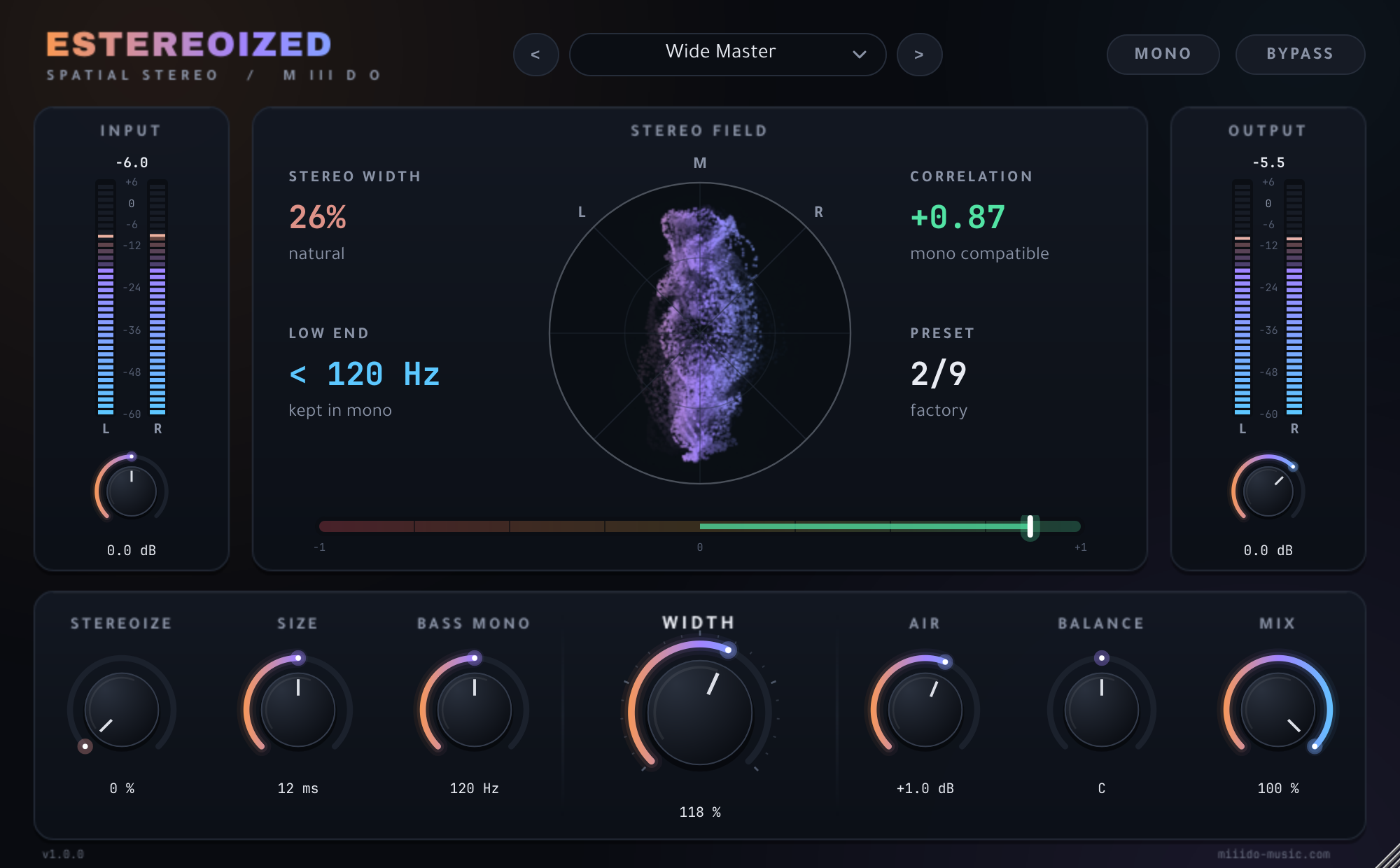
Task: Click the 120 Hz Bass Mono value
Action: tap(475, 788)
